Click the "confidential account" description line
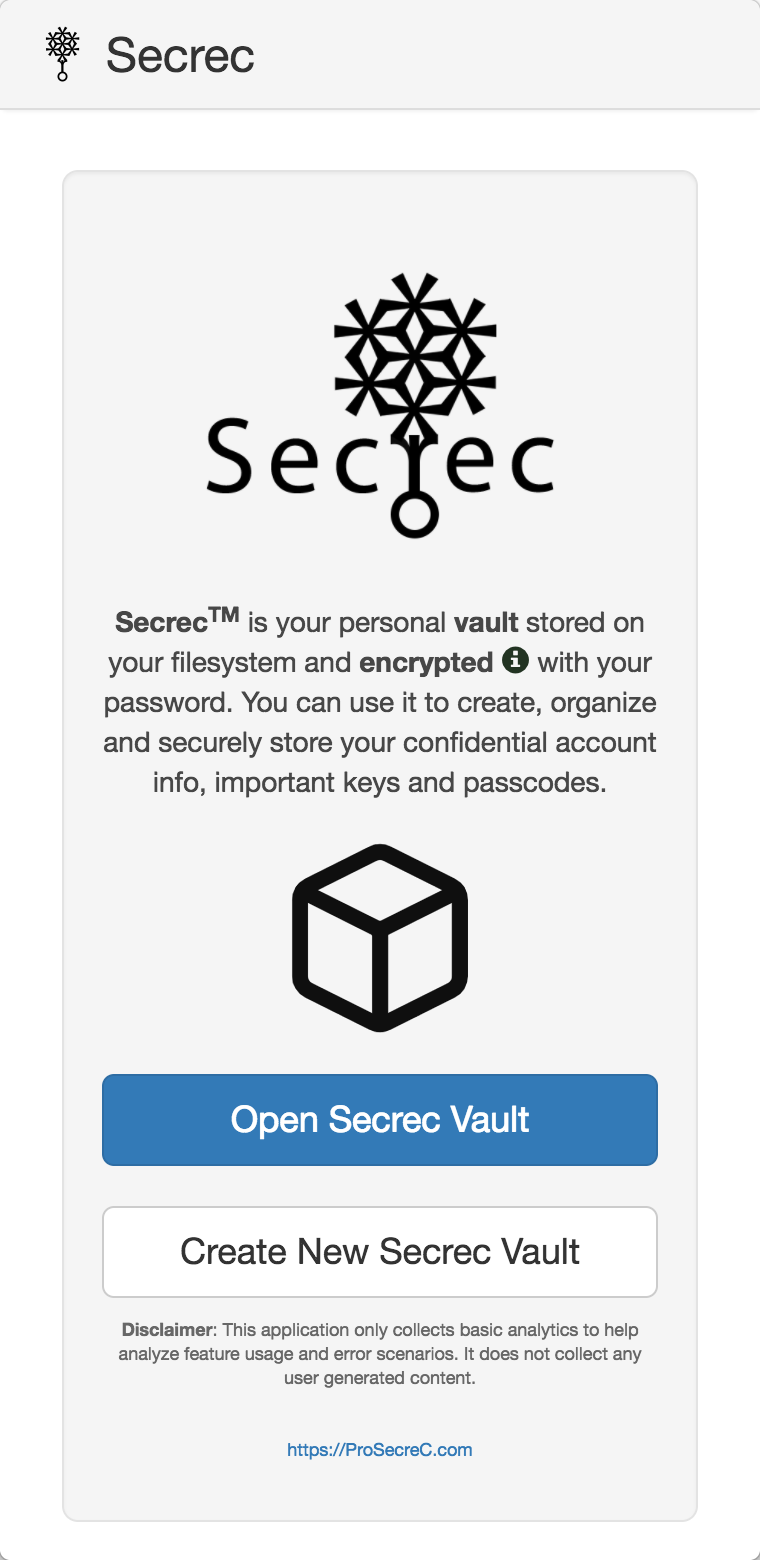Viewport: 760px width, 1560px height. (380, 742)
